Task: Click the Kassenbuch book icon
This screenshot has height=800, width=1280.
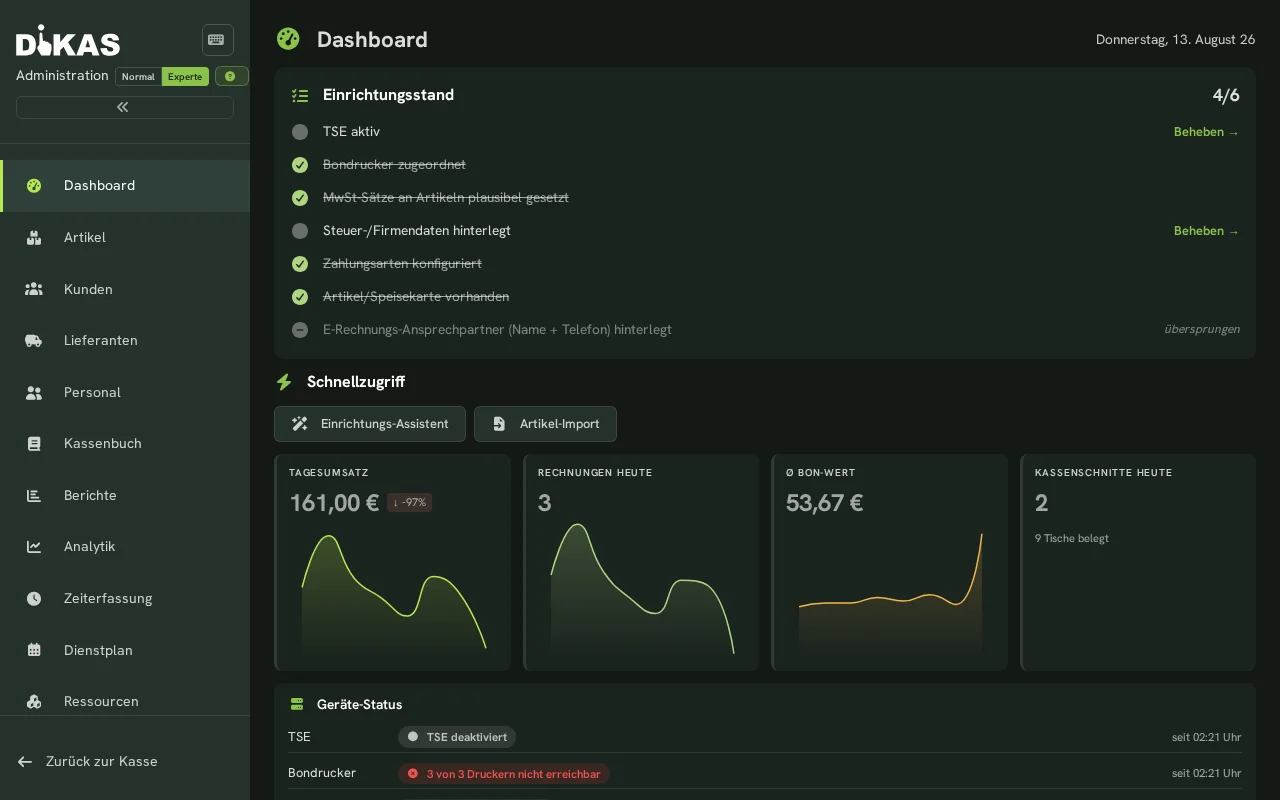Action: coord(34,444)
